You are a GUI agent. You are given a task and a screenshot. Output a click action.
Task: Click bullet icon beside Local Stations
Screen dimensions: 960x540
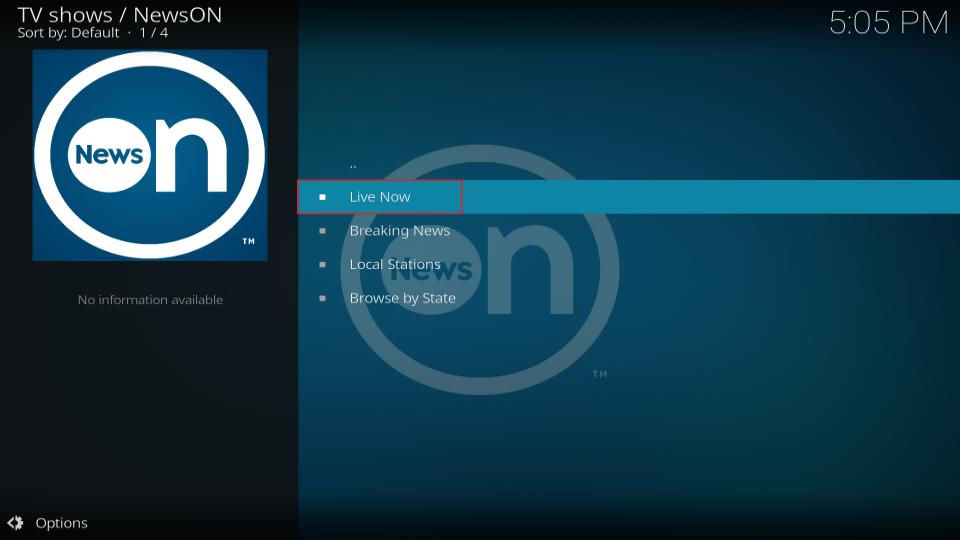tap(323, 264)
